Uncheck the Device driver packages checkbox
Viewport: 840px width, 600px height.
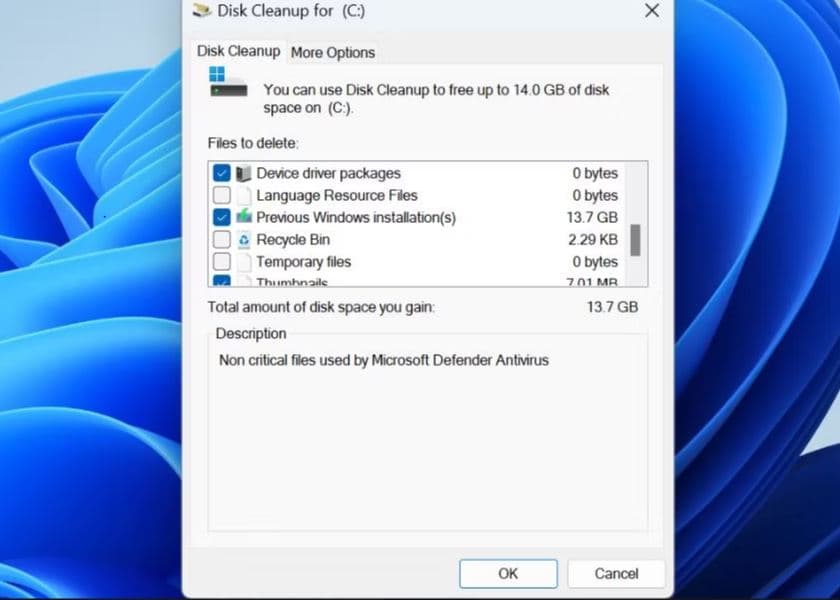222,174
